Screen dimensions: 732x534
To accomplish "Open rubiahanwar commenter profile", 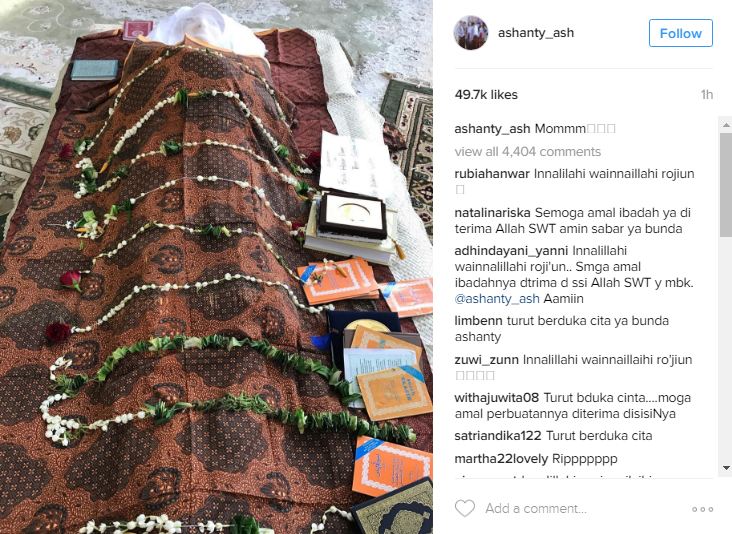I will [492, 174].
